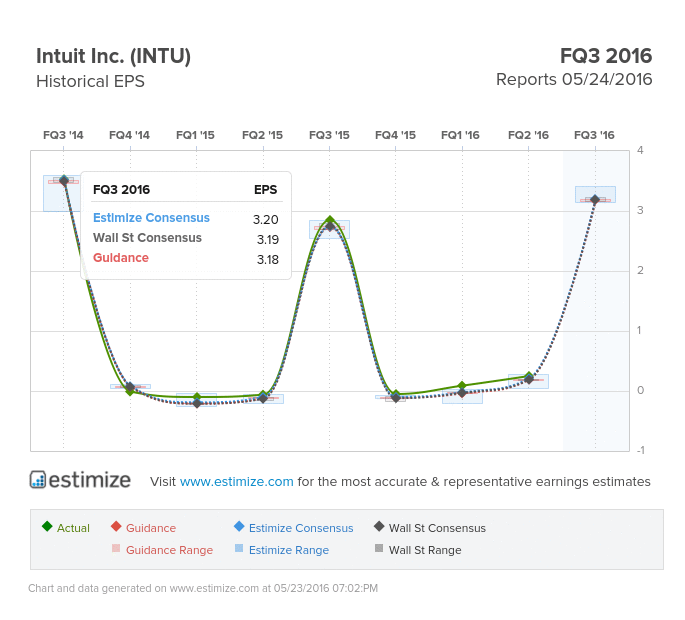Click Estimize Consensus in the tooltip
Viewport: 685px width, 620px height.
(151, 218)
